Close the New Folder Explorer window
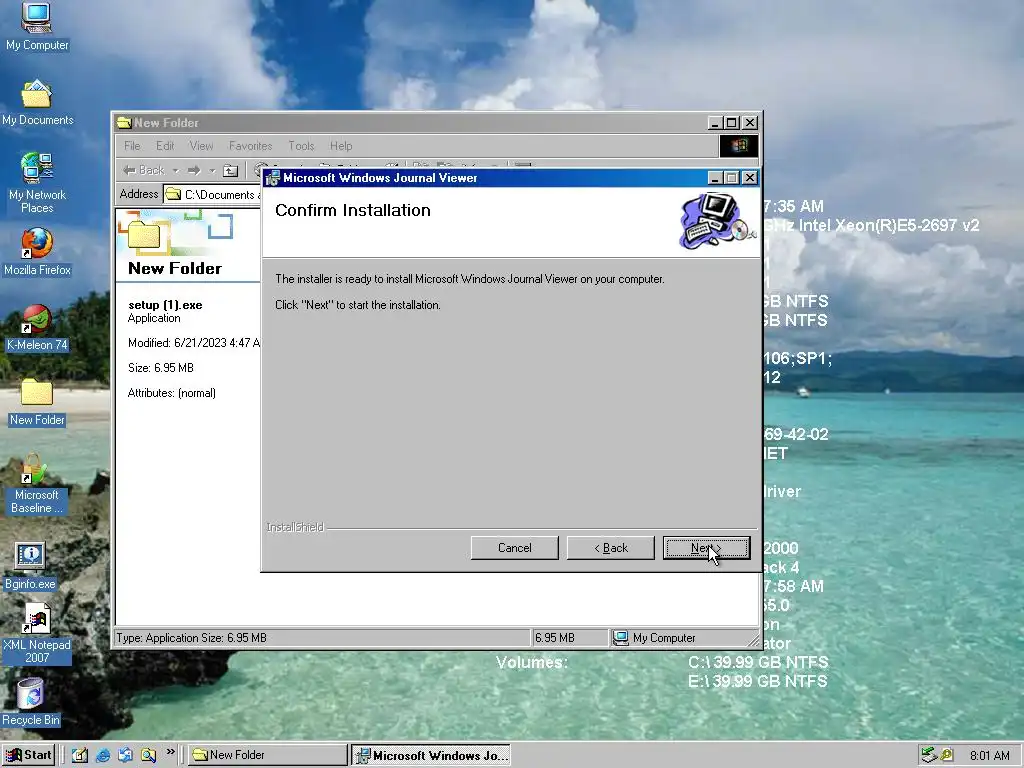This screenshot has width=1024, height=768. pyautogui.click(x=750, y=123)
